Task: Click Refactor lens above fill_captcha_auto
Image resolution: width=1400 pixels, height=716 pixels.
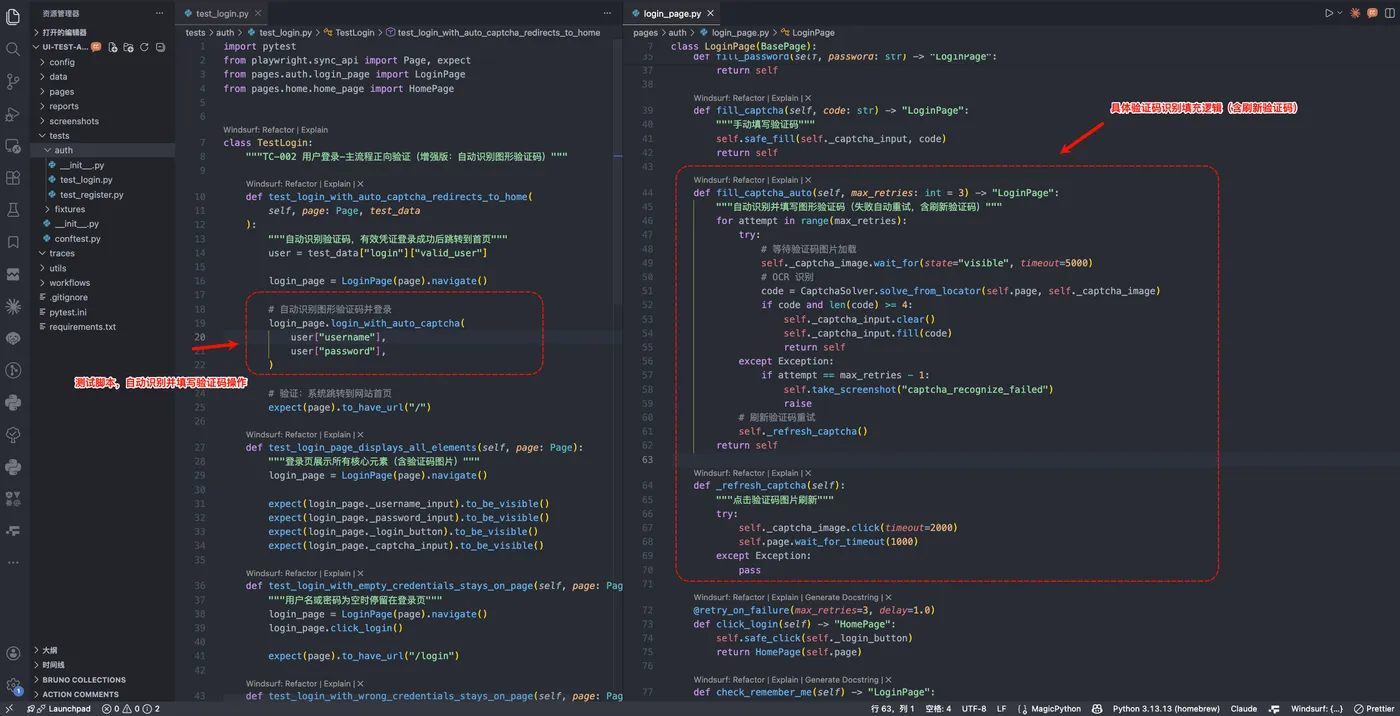Action: point(749,180)
